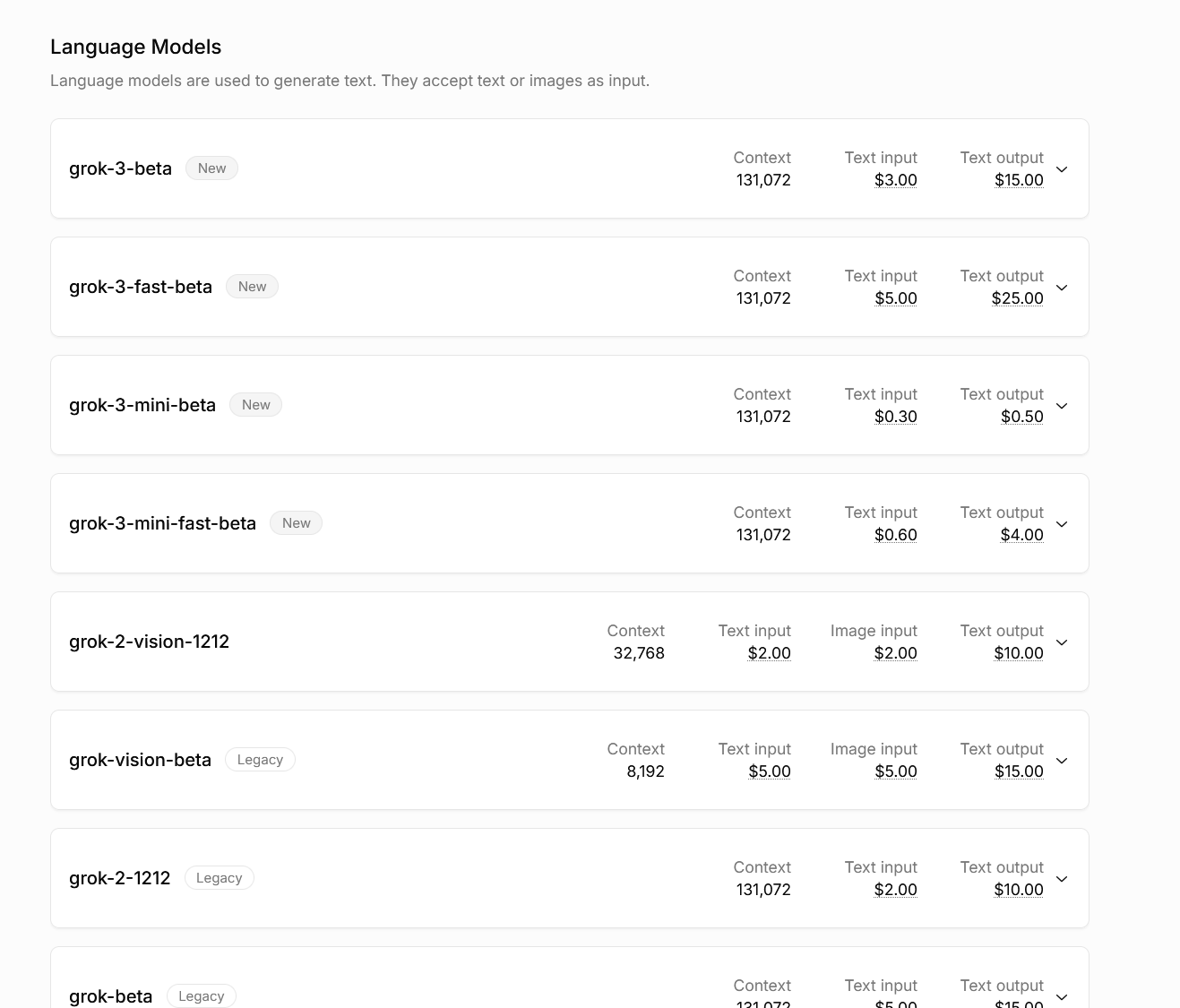Image resolution: width=1180 pixels, height=1008 pixels.
Task: Click grok-2-1212 context value 131,072
Action: point(763,890)
